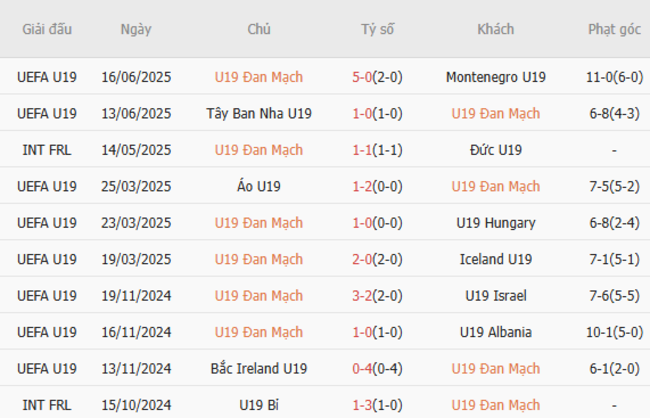Select the Đức U19 away team
Screen dimensions: 650x418
click(x=495, y=150)
